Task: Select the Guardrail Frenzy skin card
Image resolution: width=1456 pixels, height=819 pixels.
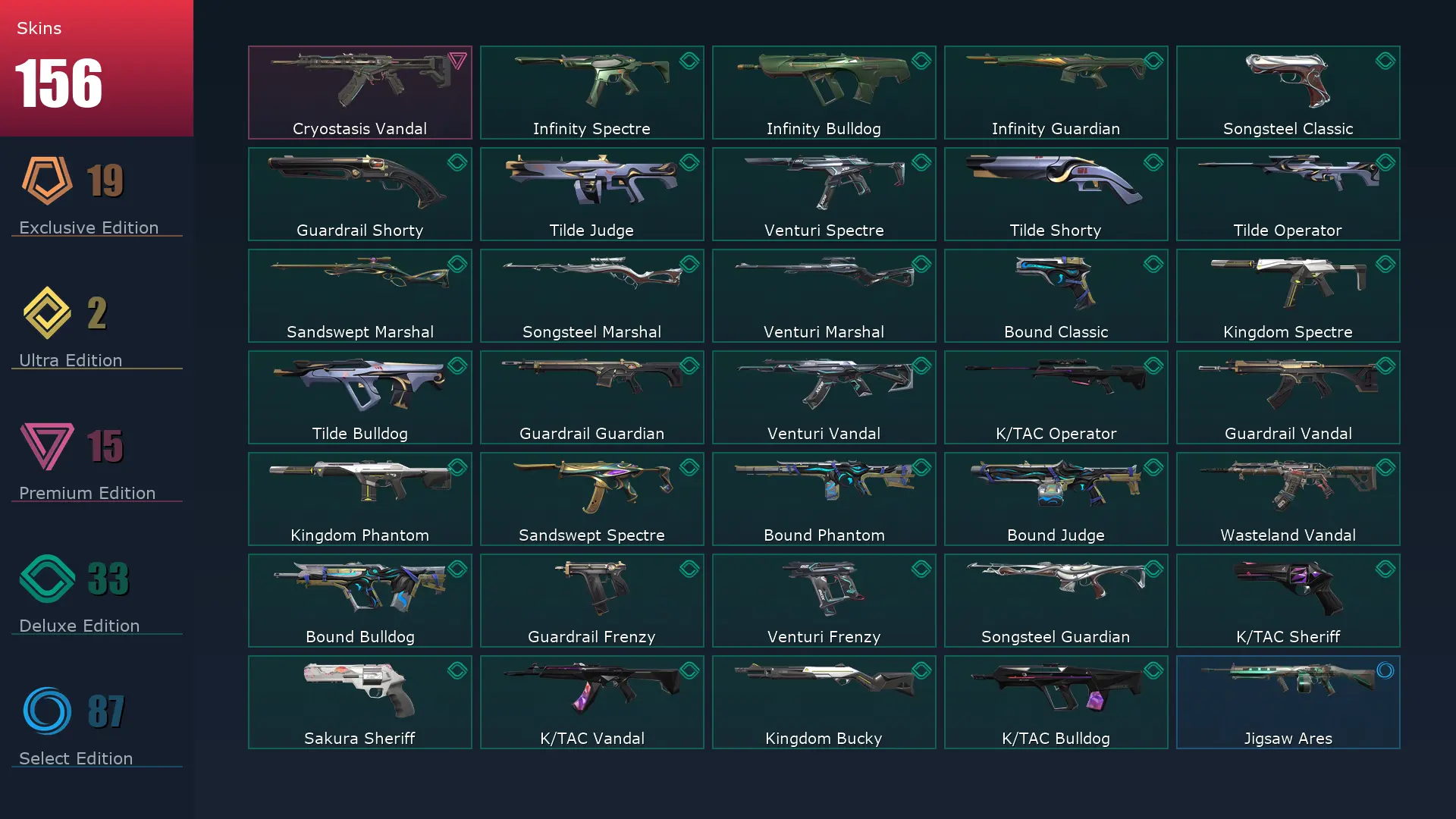Action: pos(591,601)
